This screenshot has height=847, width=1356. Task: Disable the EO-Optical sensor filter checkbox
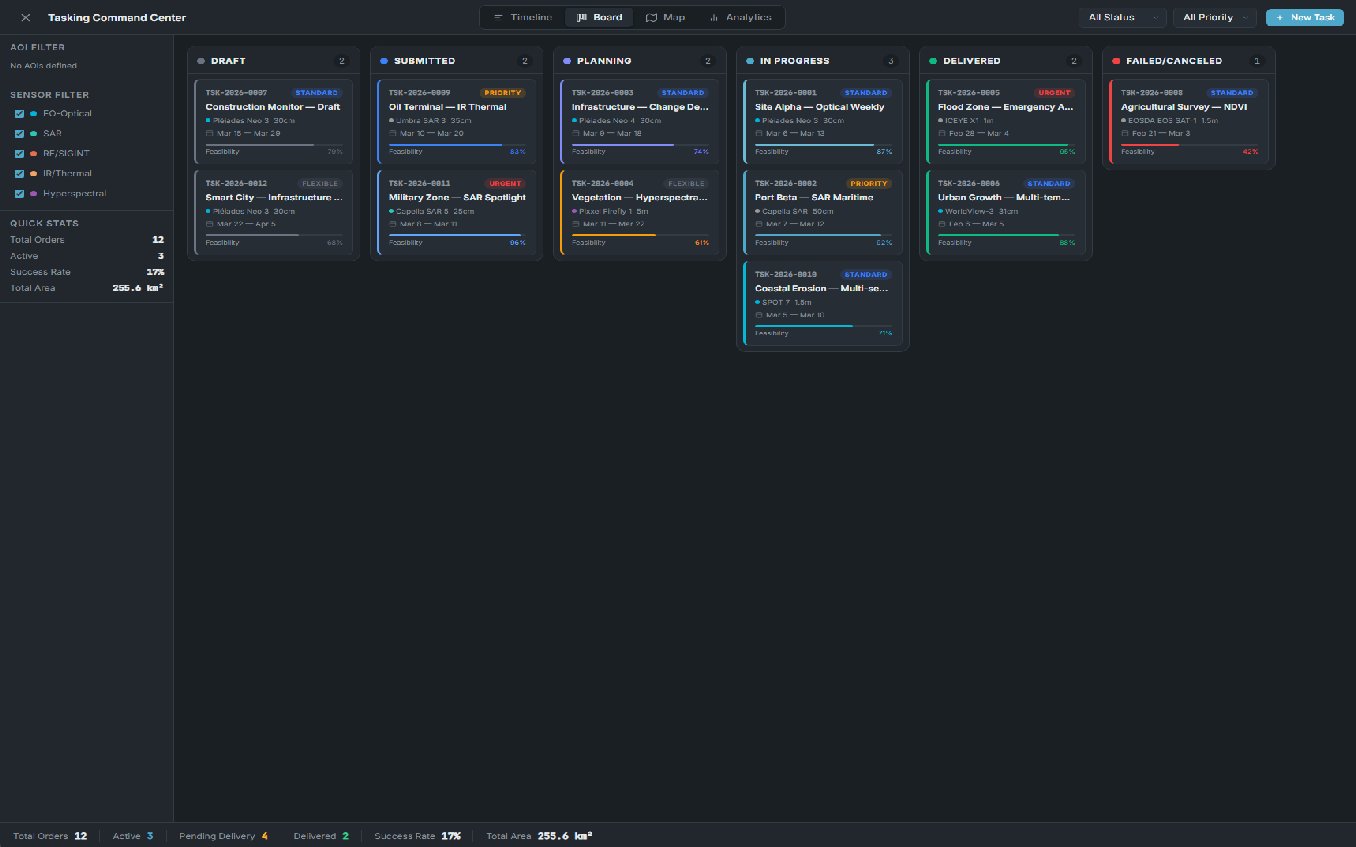tap(20, 114)
